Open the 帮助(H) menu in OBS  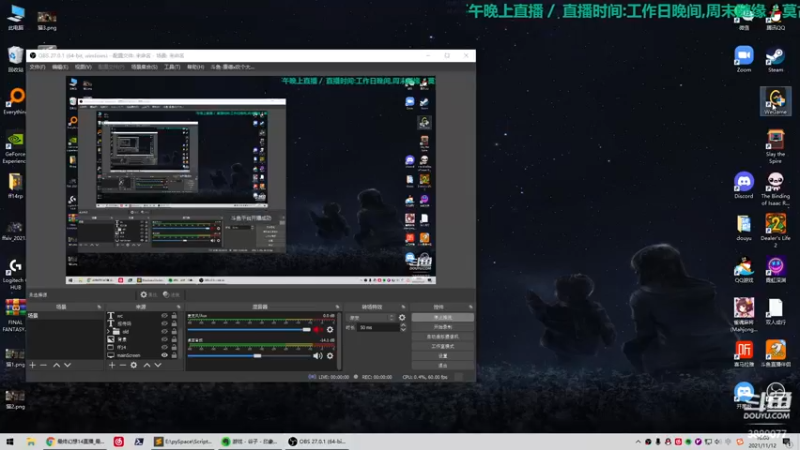coord(195,67)
